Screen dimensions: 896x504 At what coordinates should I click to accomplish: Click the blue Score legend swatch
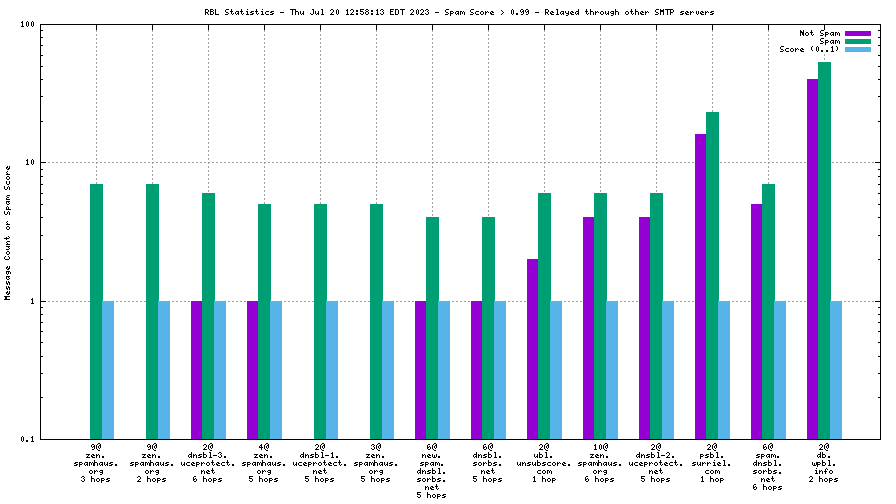[x=858, y=49]
